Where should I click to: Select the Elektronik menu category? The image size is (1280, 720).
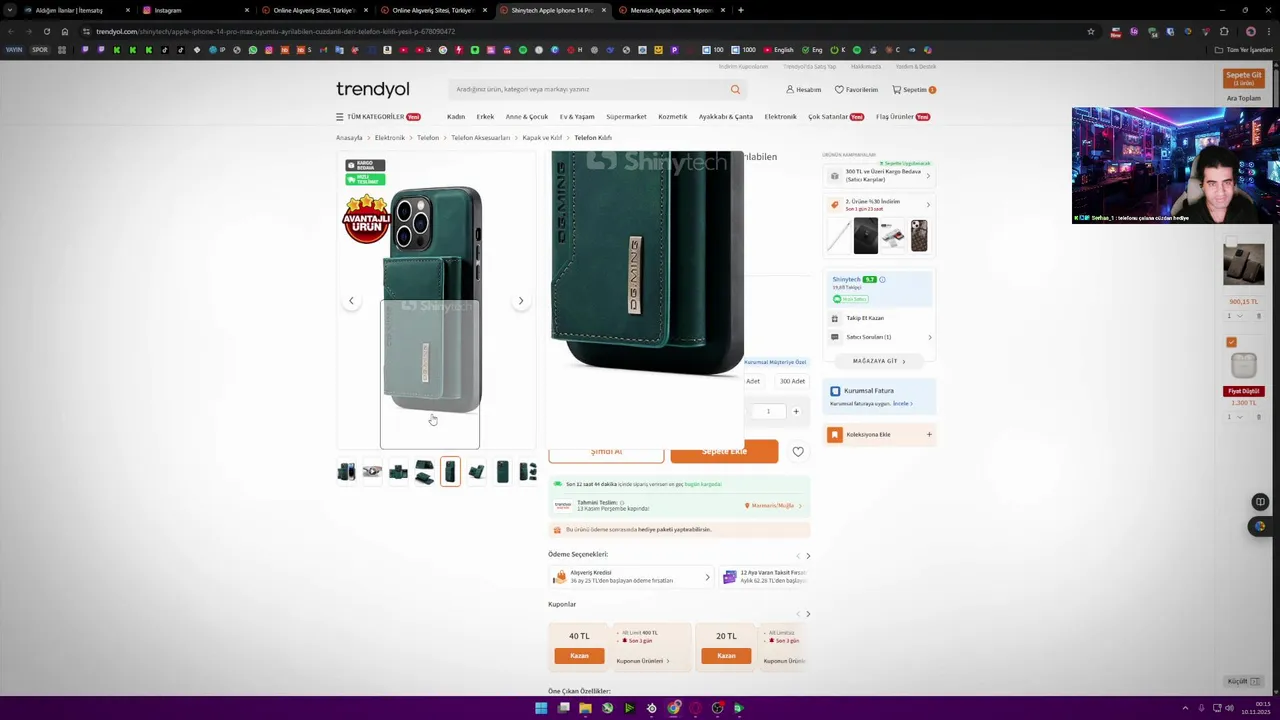780,117
